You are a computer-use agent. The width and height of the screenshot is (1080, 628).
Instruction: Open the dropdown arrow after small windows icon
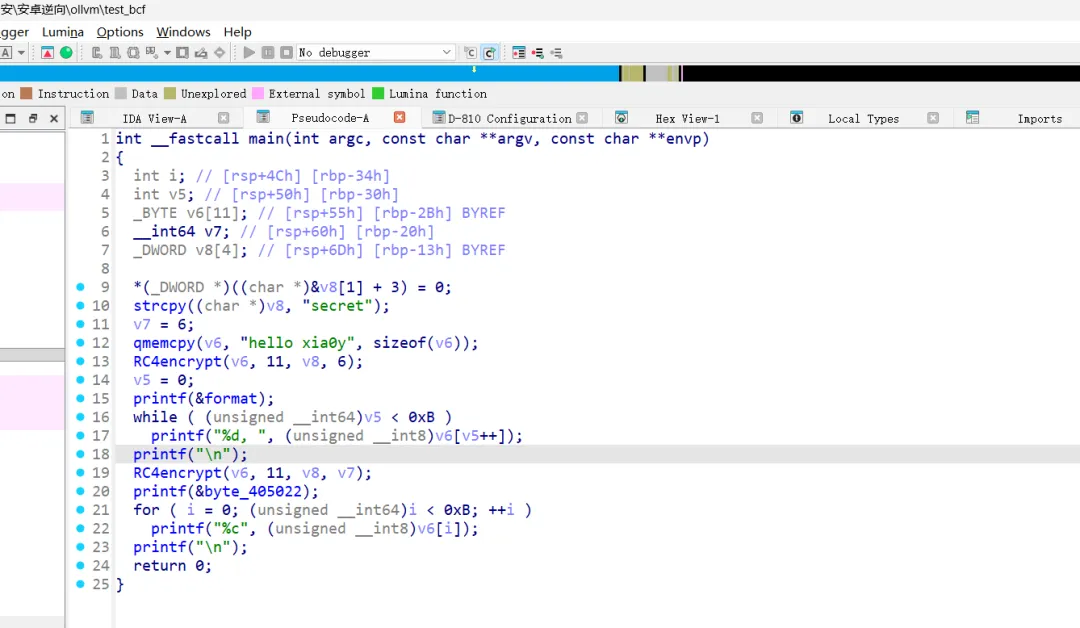(x=167, y=53)
